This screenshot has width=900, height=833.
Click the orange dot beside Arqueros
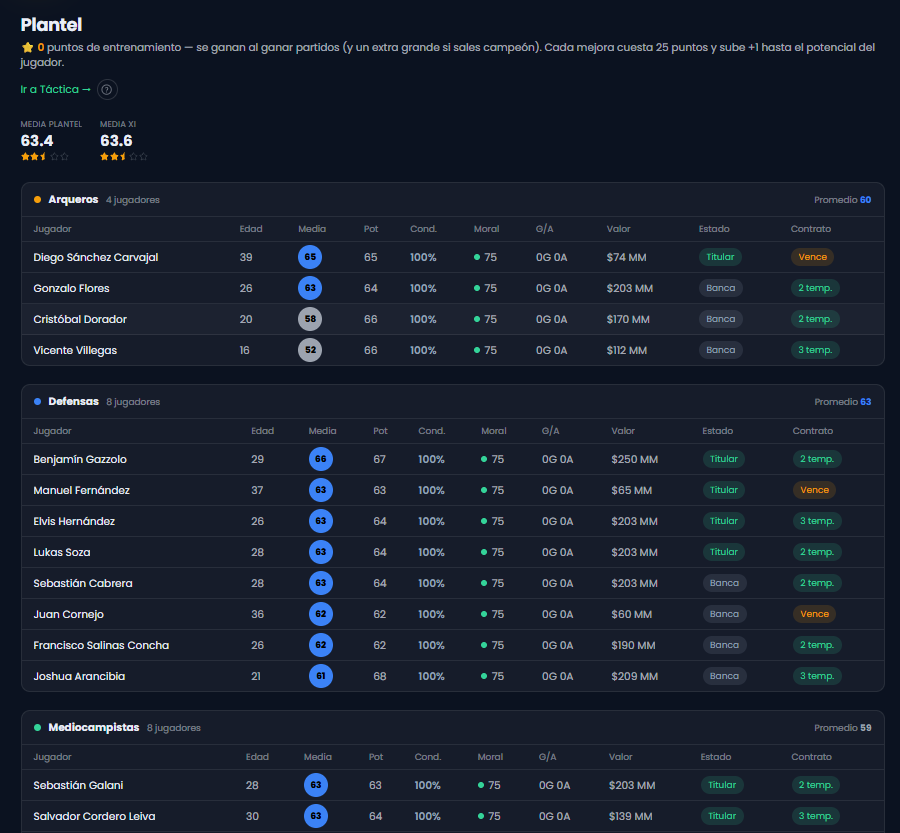coord(37,200)
